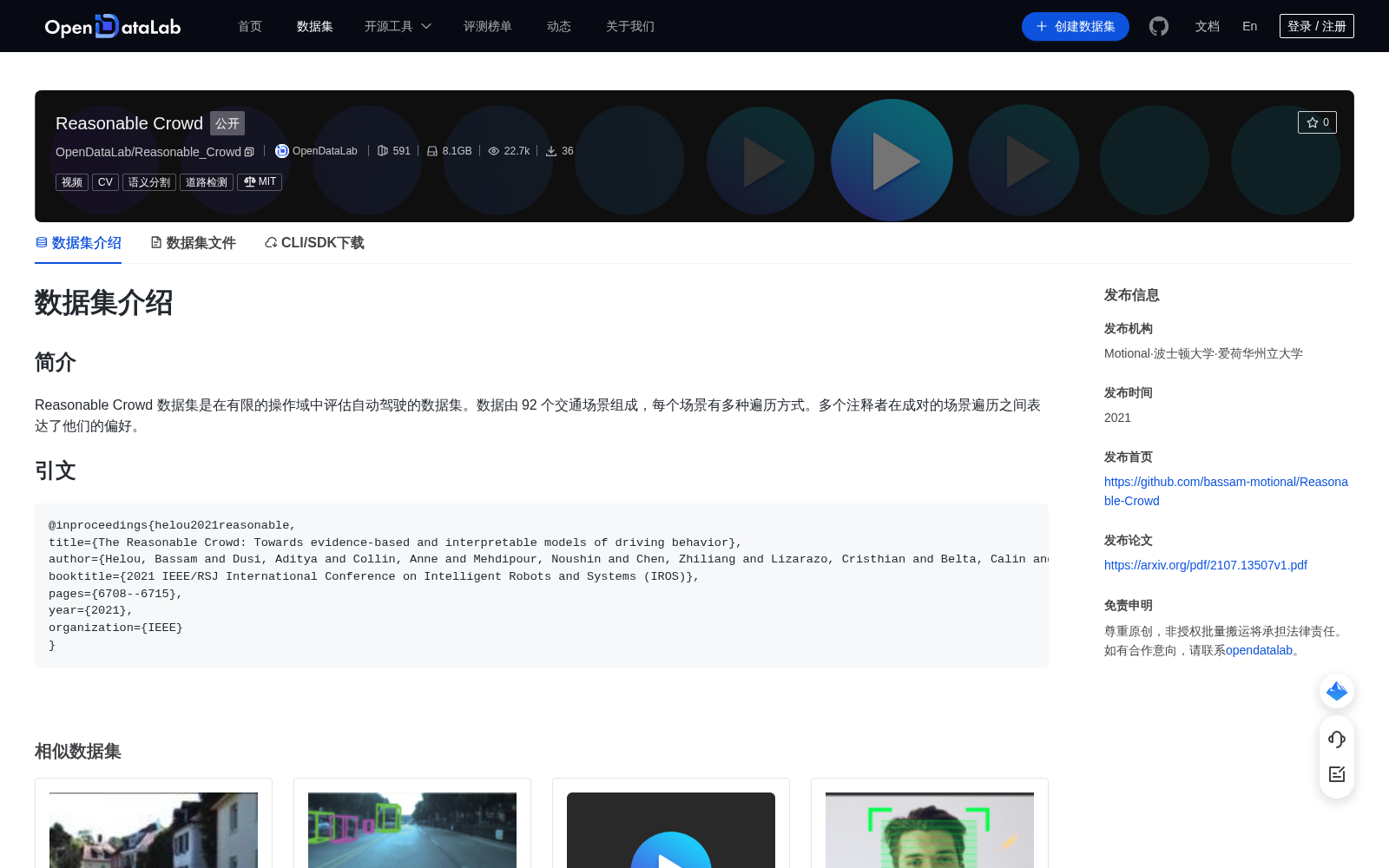
Task: Open the GitHub Reasonable-Crowd homepage link
Action: pos(1226,491)
